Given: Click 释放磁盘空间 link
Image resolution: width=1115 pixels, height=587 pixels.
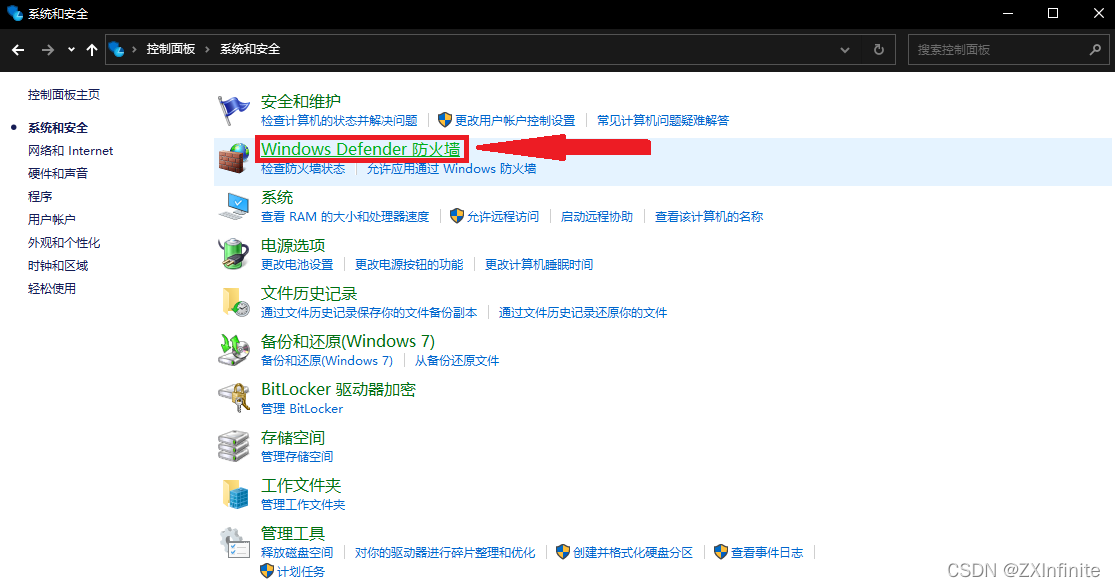Looking at the screenshot, I should 297,552.
